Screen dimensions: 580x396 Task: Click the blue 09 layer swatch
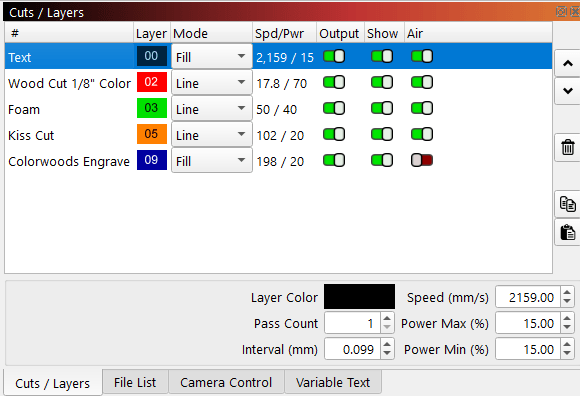152,160
